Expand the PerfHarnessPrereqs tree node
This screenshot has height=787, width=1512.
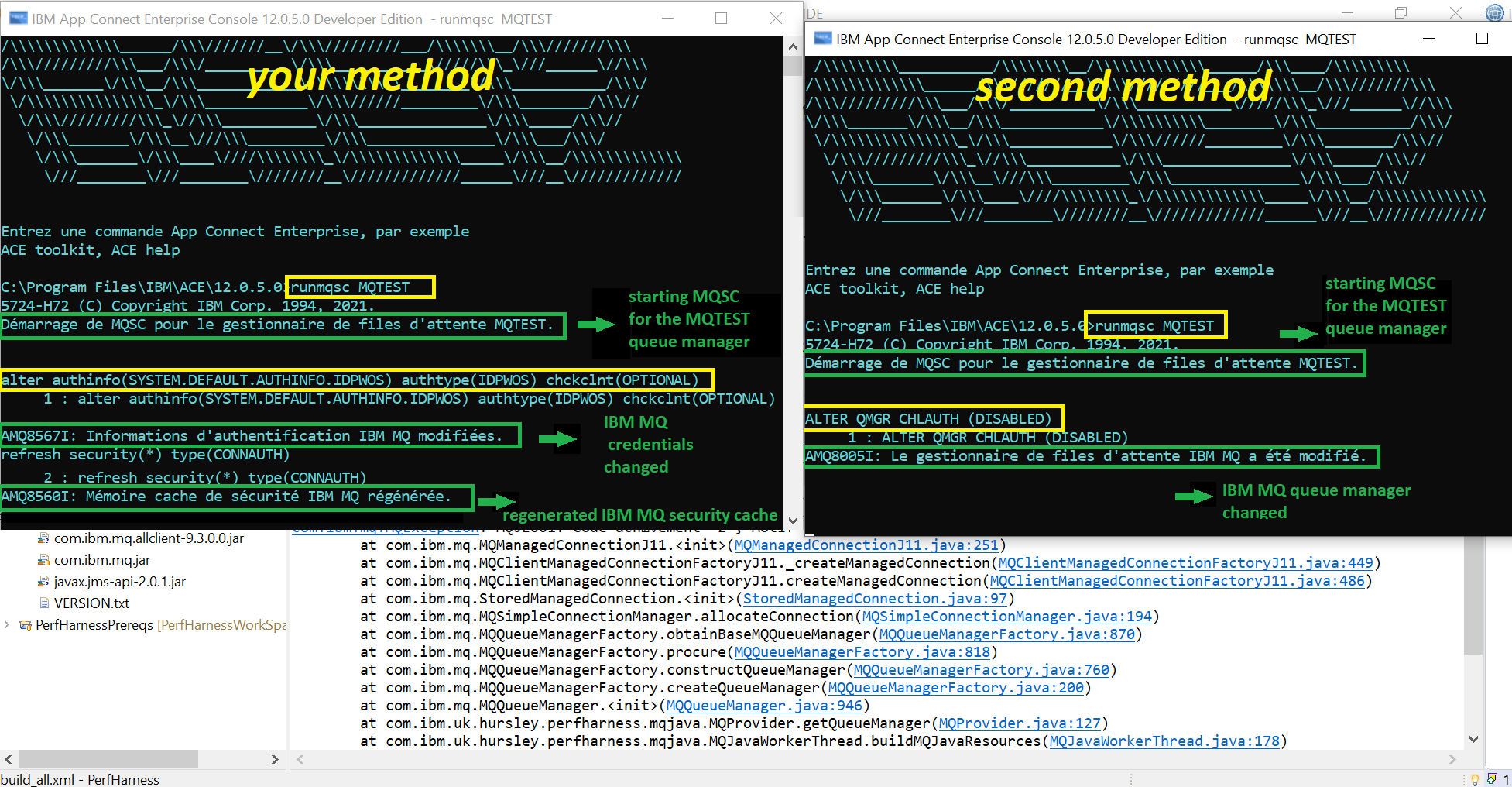point(8,625)
